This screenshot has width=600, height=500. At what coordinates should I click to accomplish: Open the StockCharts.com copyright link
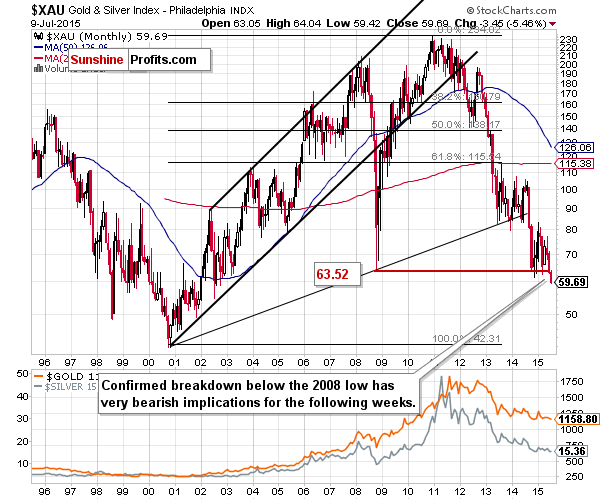pyautogui.click(x=511, y=10)
